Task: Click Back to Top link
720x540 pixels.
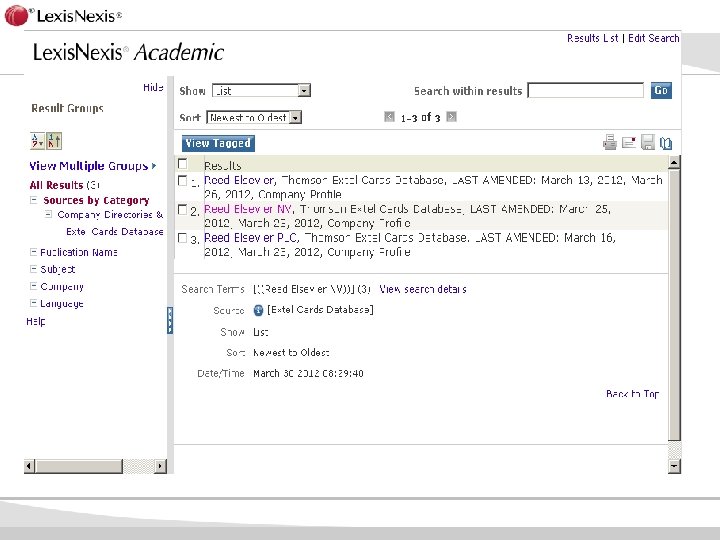Action: (633, 394)
